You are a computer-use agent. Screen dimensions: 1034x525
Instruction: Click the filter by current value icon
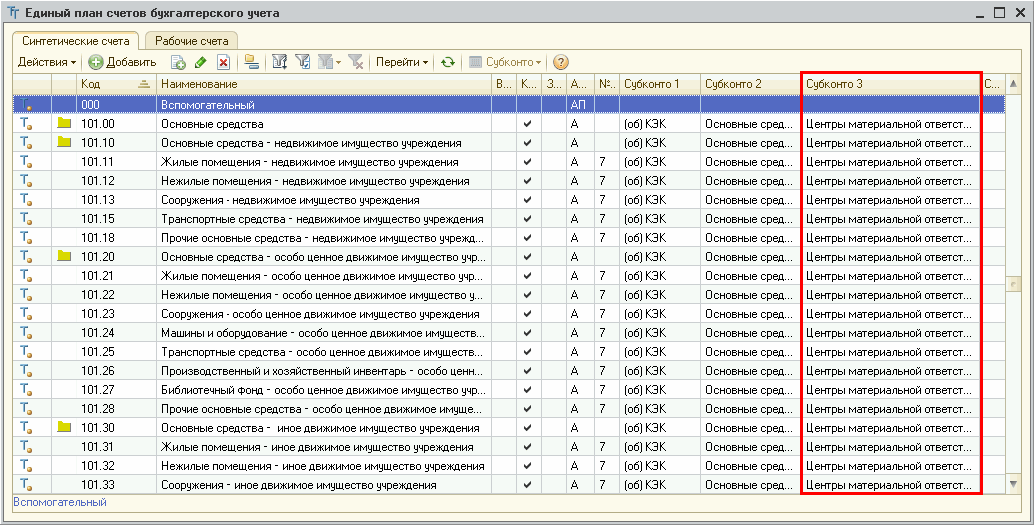[x=302, y=62]
